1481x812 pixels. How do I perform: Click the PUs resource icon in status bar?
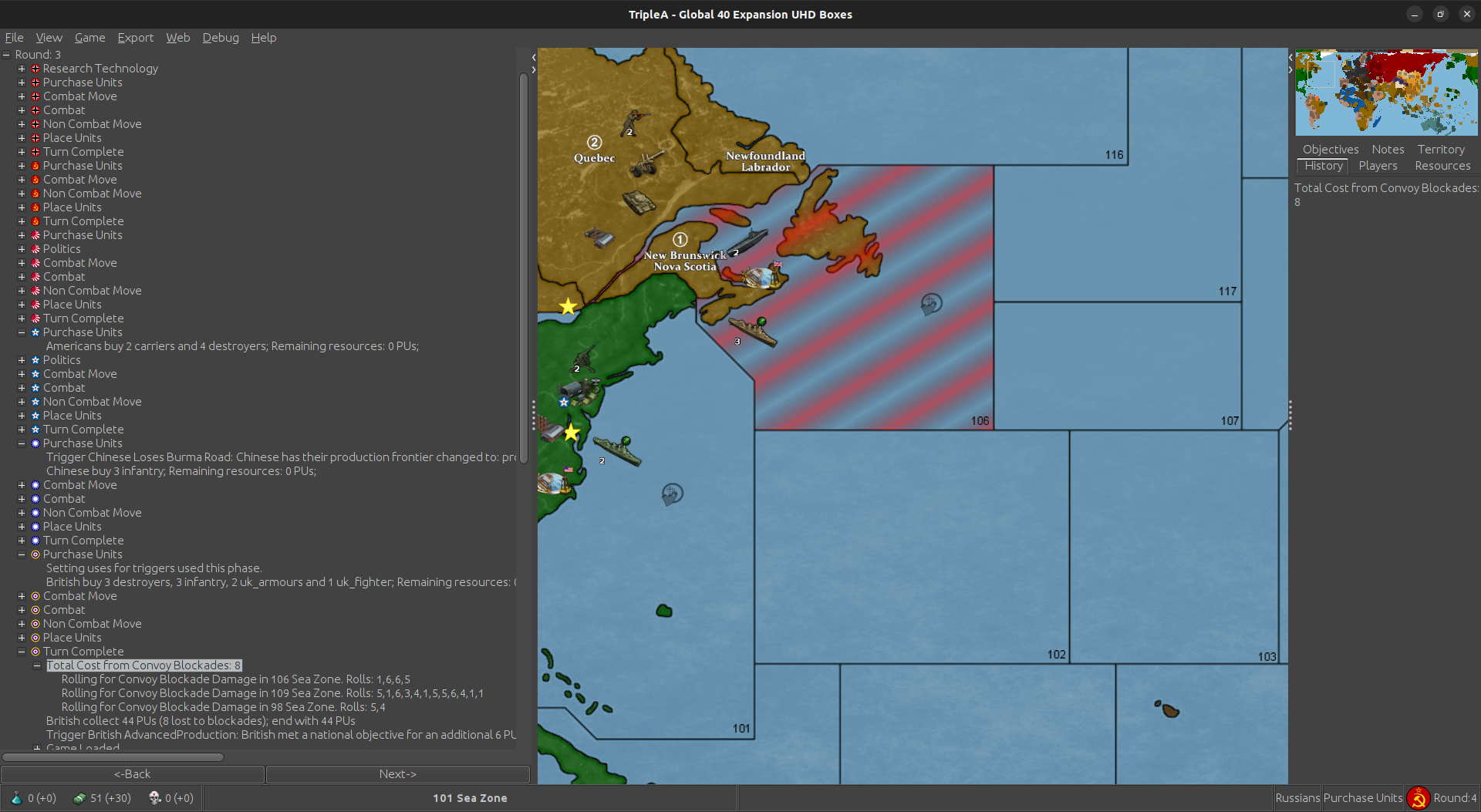(x=79, y=798)
